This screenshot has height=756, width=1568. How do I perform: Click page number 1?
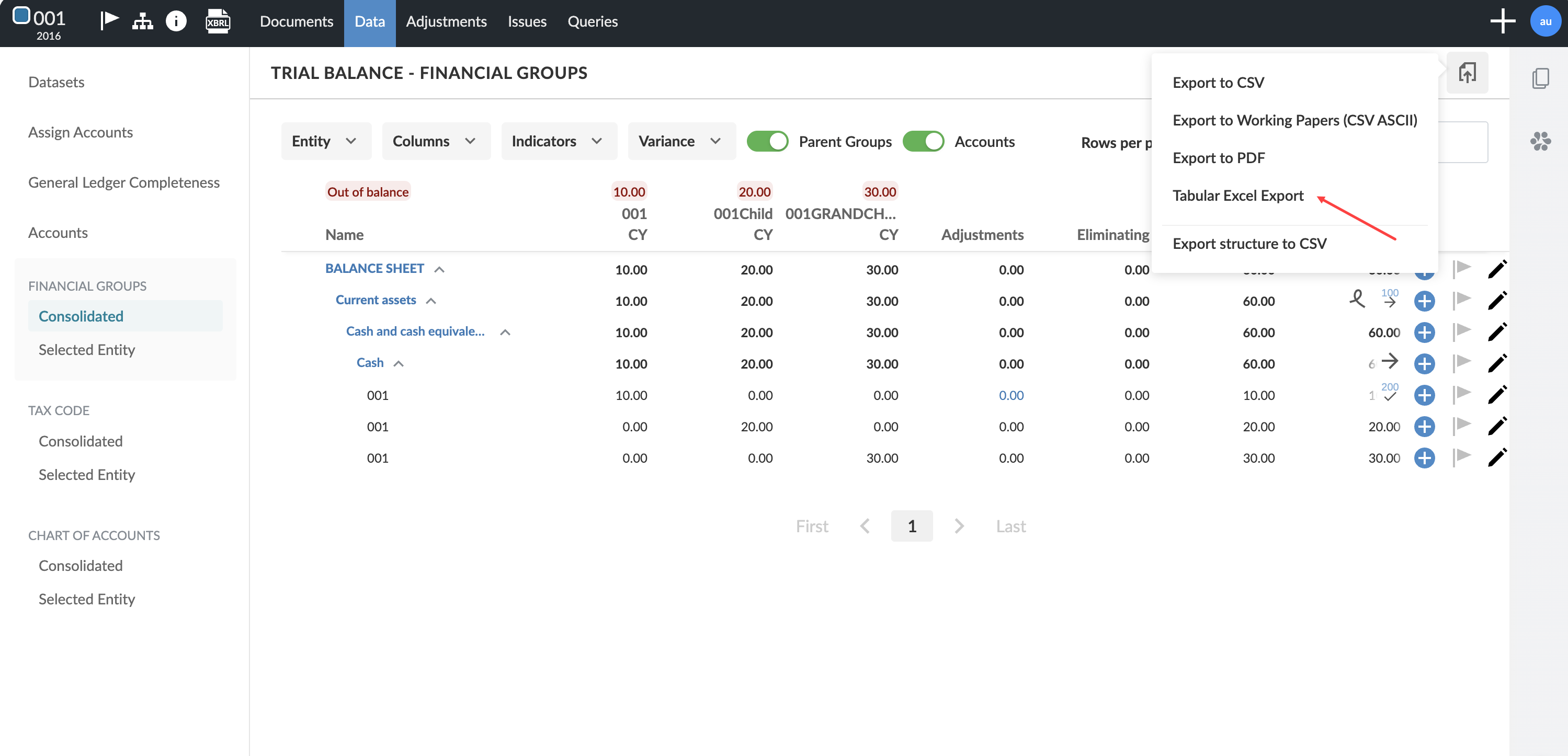click(912, 526)
